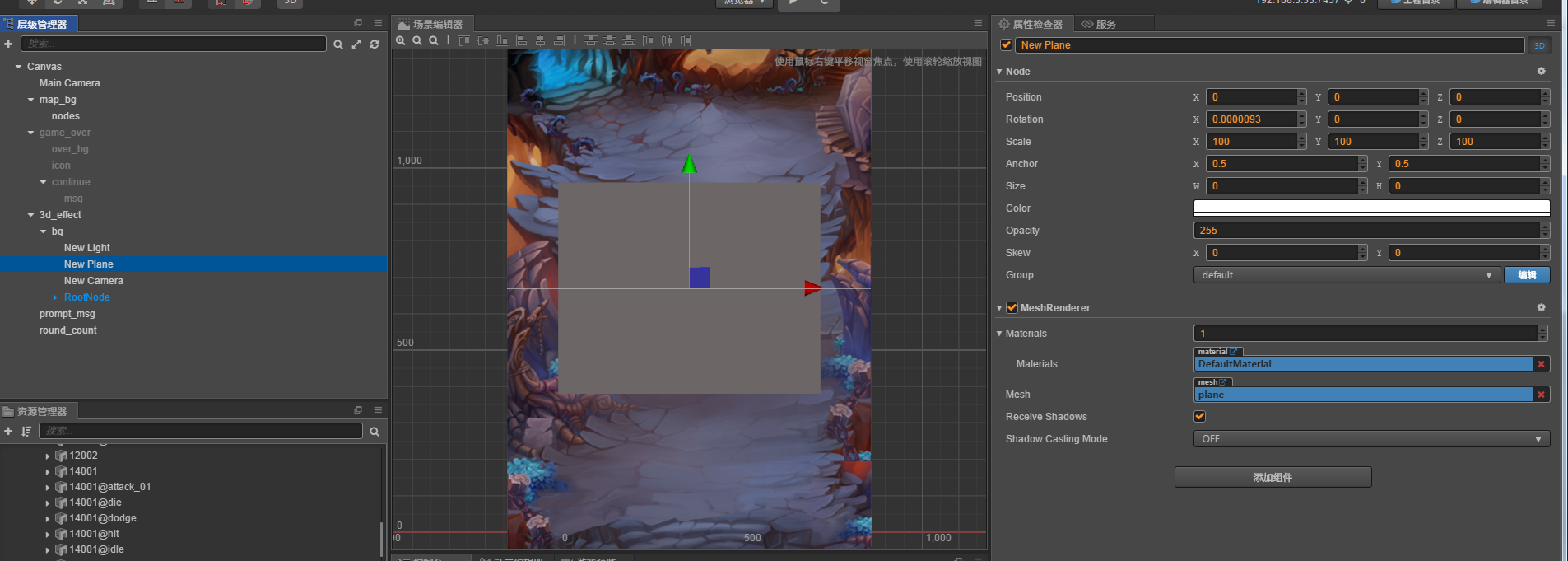
Task: Refresh the hierarchy panel
Action: 375,44
